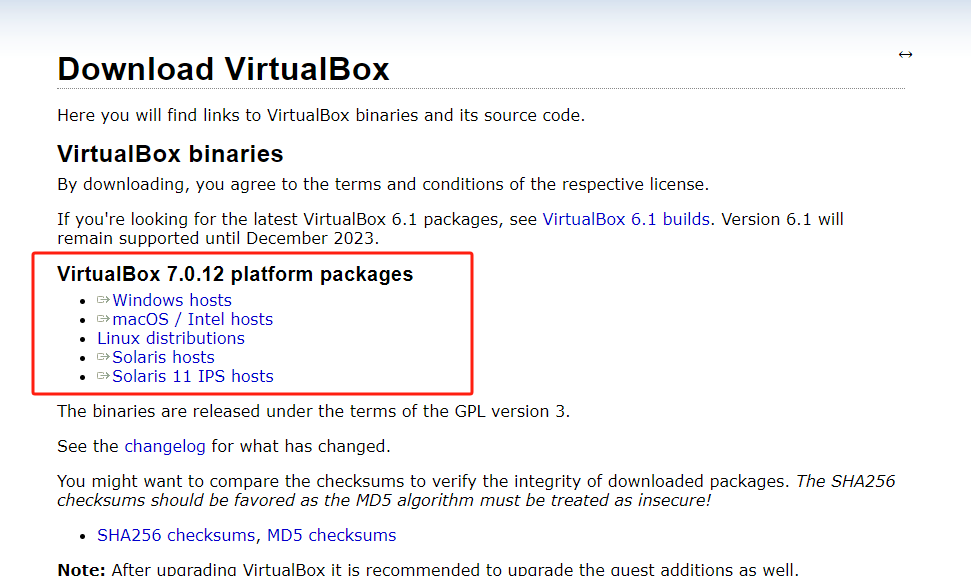
Task: Open the Solaris hosts download link
Action: pos(163,357)
